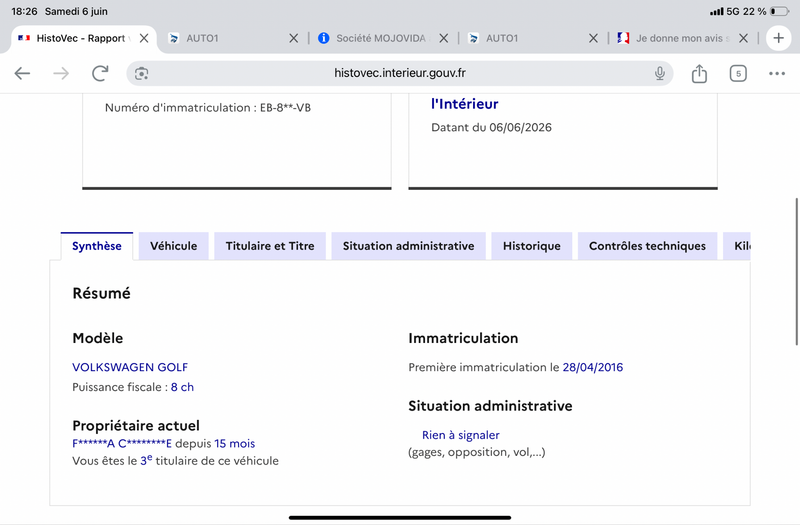This screenshot has width=800, height=525.
Task: Tap the microphone icon in address bar
Action: (x=660, y=73)
